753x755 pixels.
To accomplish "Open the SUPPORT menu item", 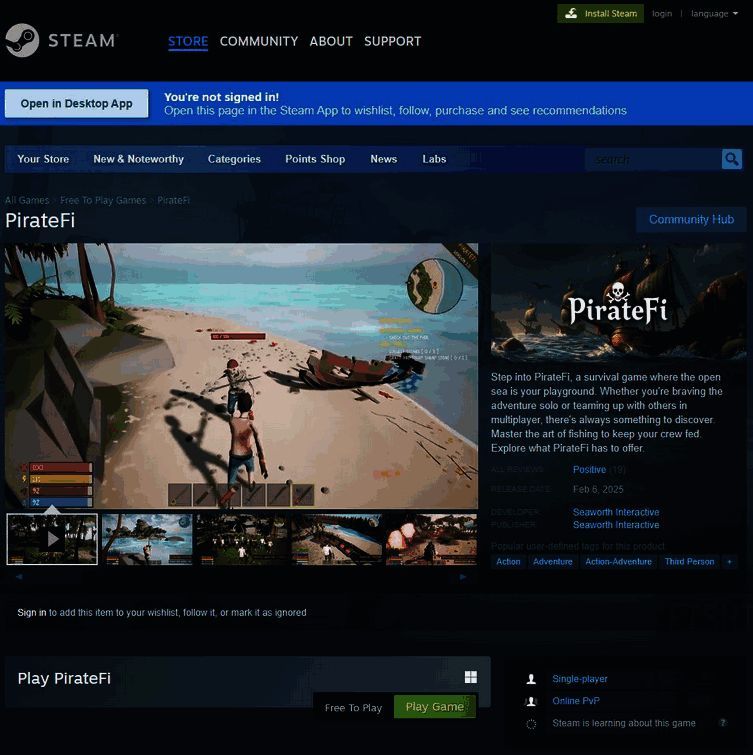I will tap(392, 41).
